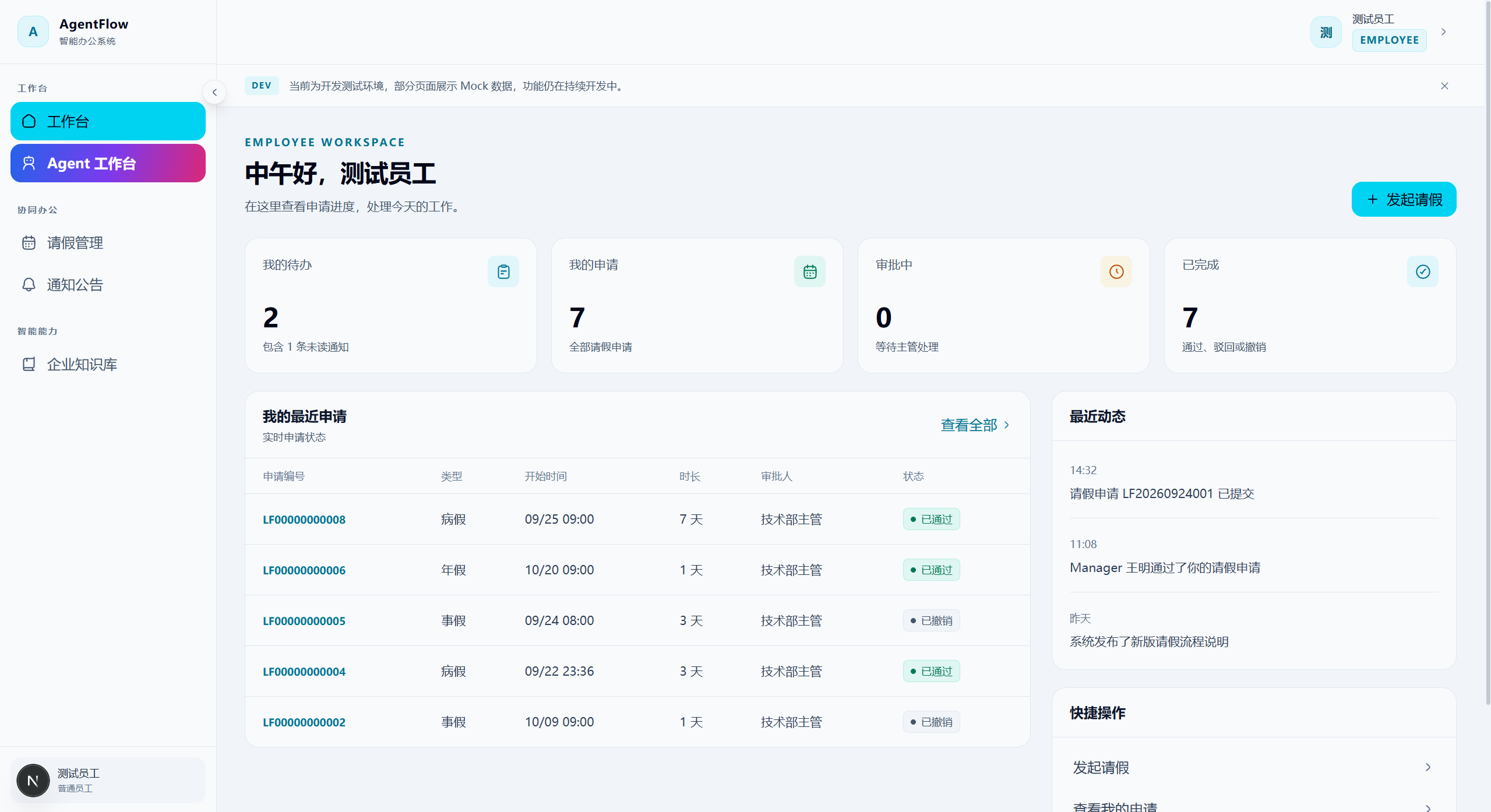The height and width of the screenshot is (812, 1491).
Task: Click the 开始时间 column header
Action: click(x=545, y=476)
